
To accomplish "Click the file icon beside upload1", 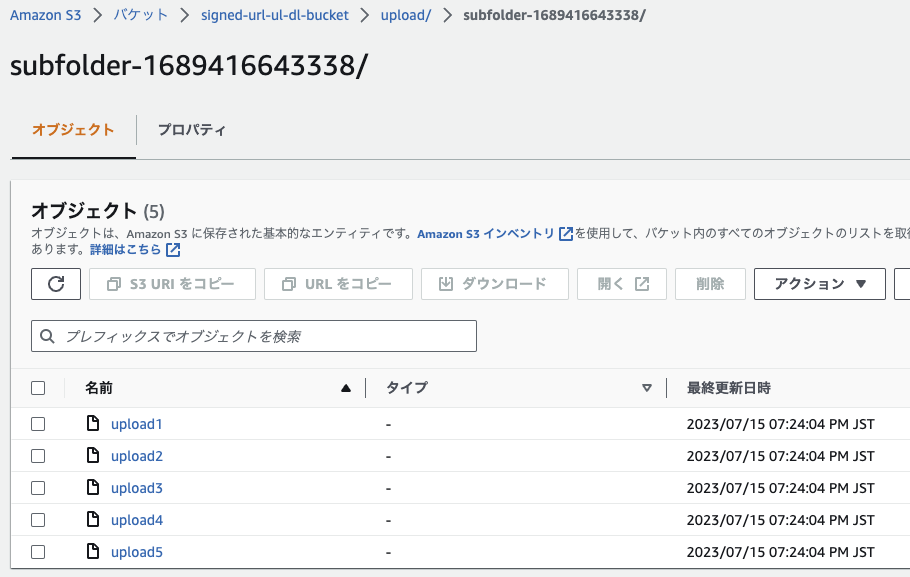I will pyautogui.click(x=93, y=423).
